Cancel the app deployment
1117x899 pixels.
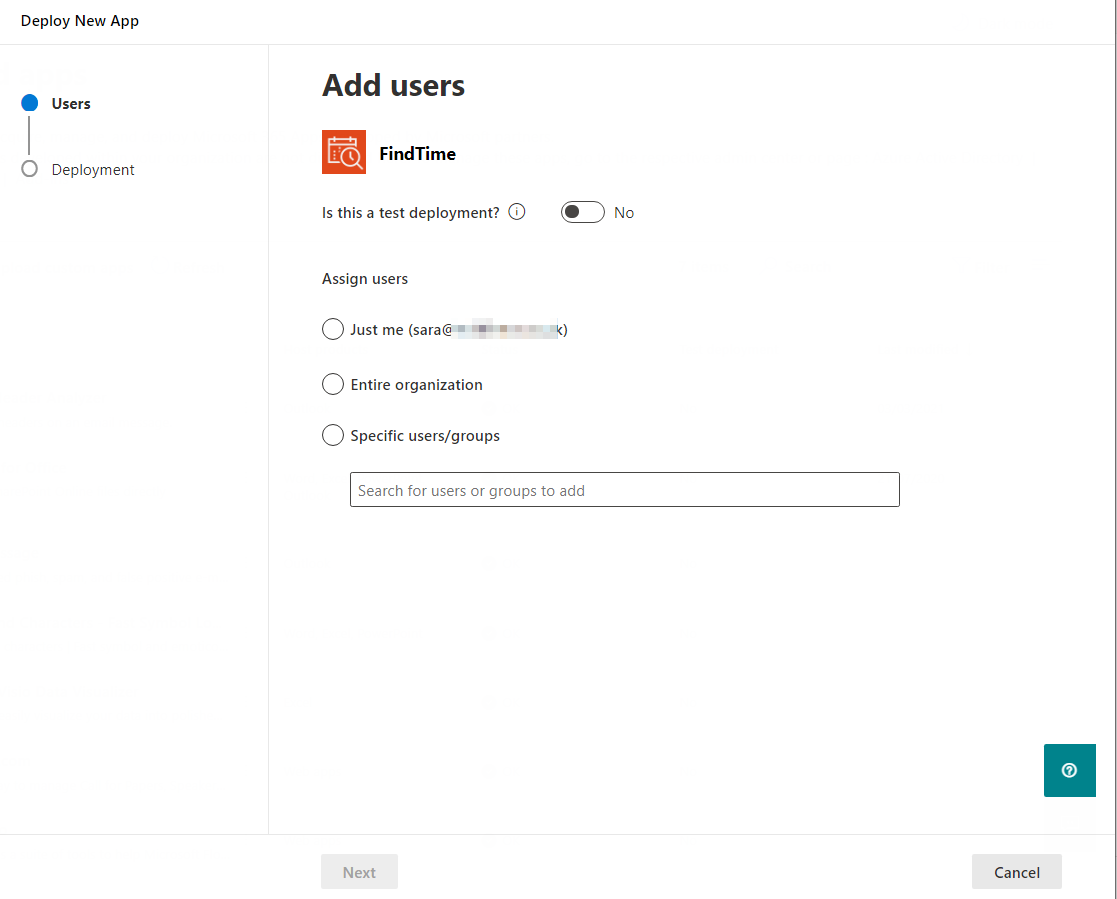tap(1016, 872)
